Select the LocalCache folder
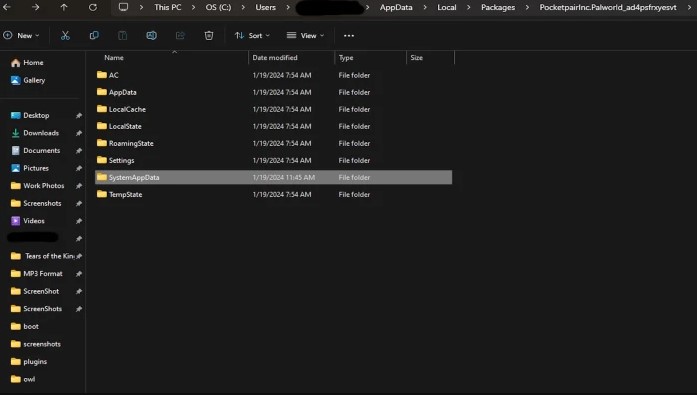 pos(273,109)
